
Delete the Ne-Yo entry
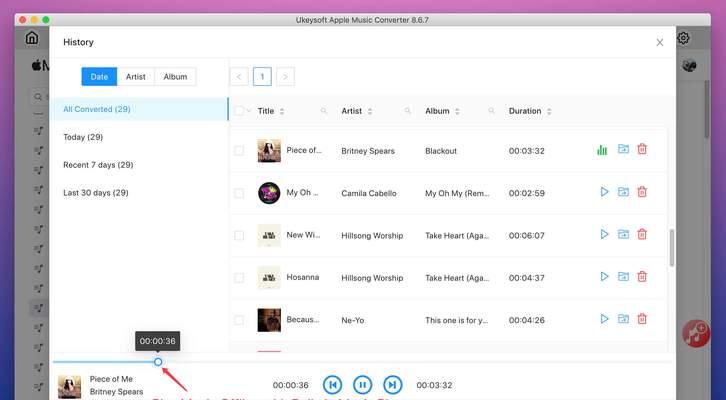pyautogui.click(x=642, y=319)
